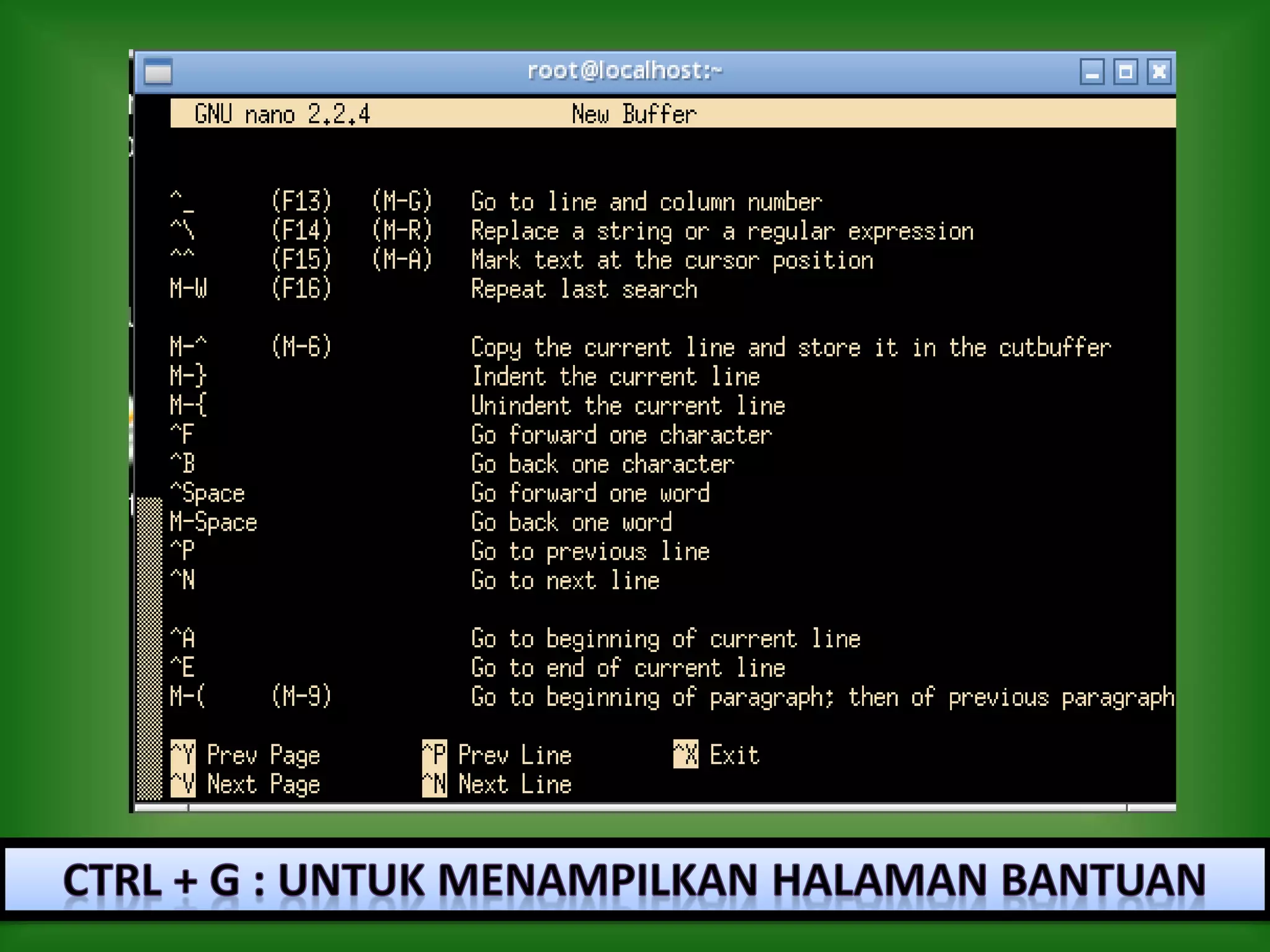Close the root@localhost terminal window
The image size is (1270, 952).
click(1158, 73)
